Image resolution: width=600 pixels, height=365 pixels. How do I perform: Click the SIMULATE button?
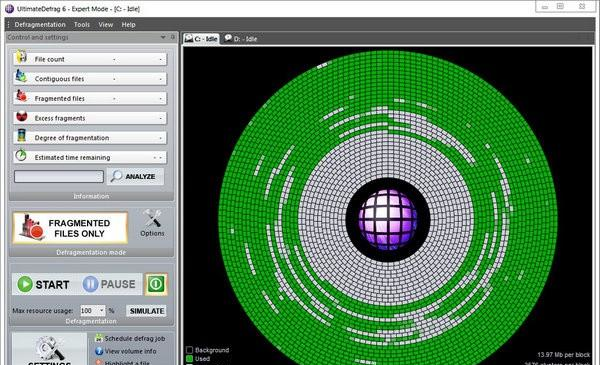click(147, 311)
